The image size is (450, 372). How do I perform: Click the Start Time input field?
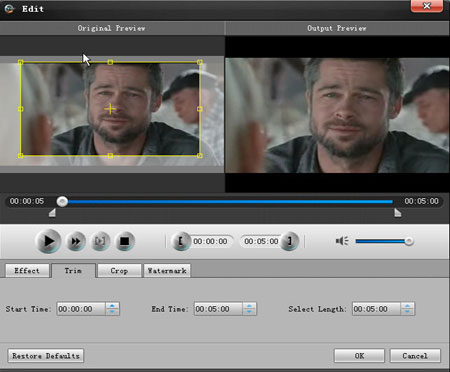click(81, 309)
